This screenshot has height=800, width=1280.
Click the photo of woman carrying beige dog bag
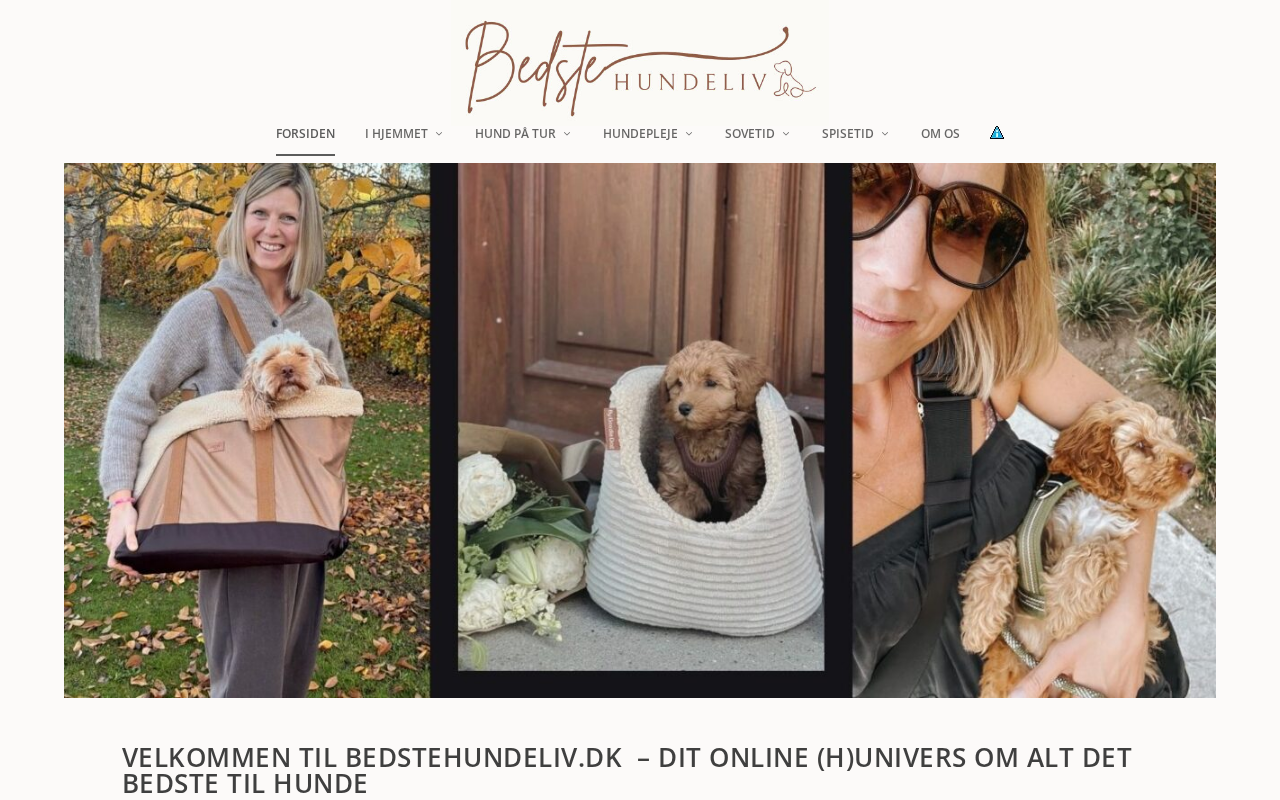pyautogui.click(x=247, y=430)
